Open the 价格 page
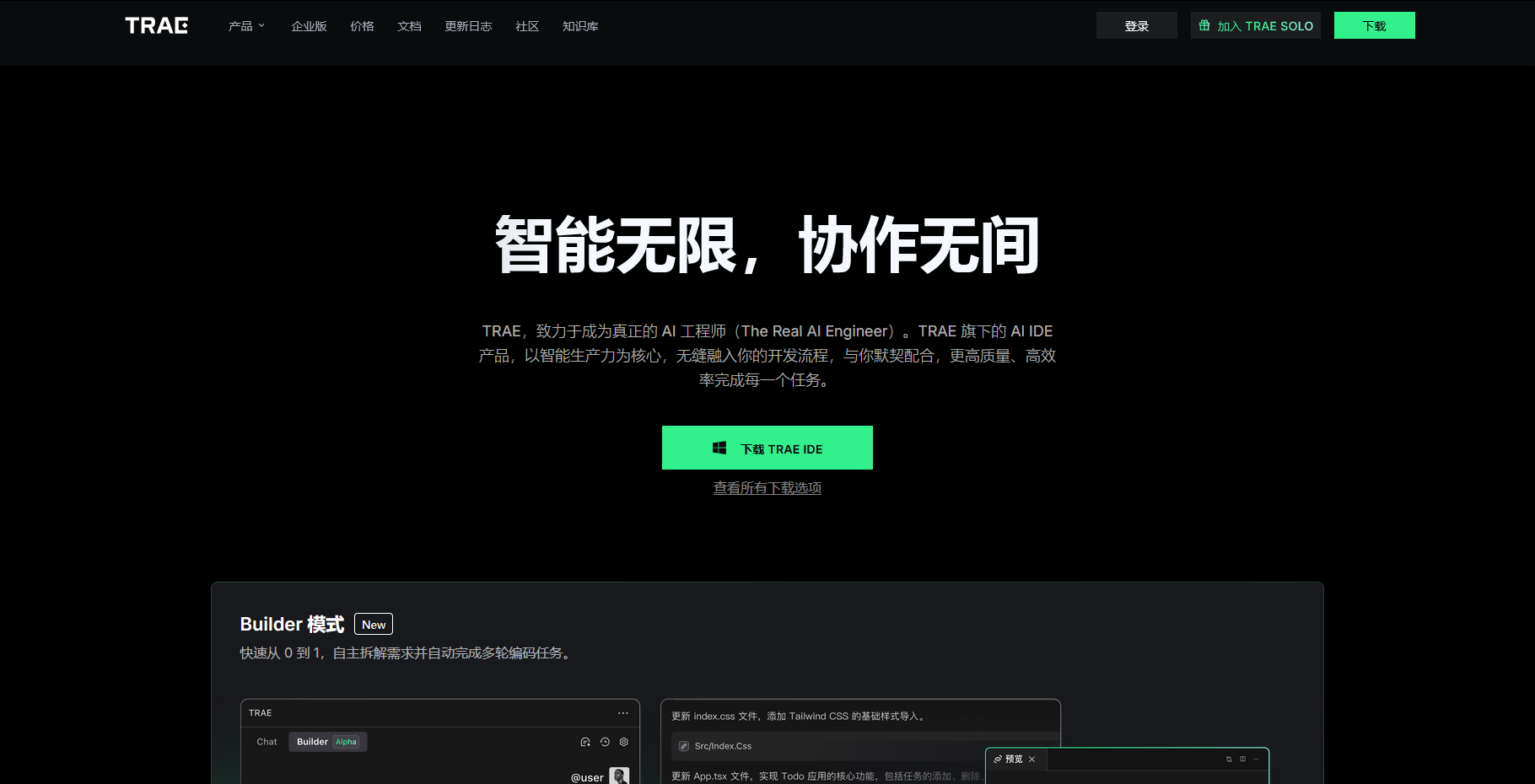 362,26
